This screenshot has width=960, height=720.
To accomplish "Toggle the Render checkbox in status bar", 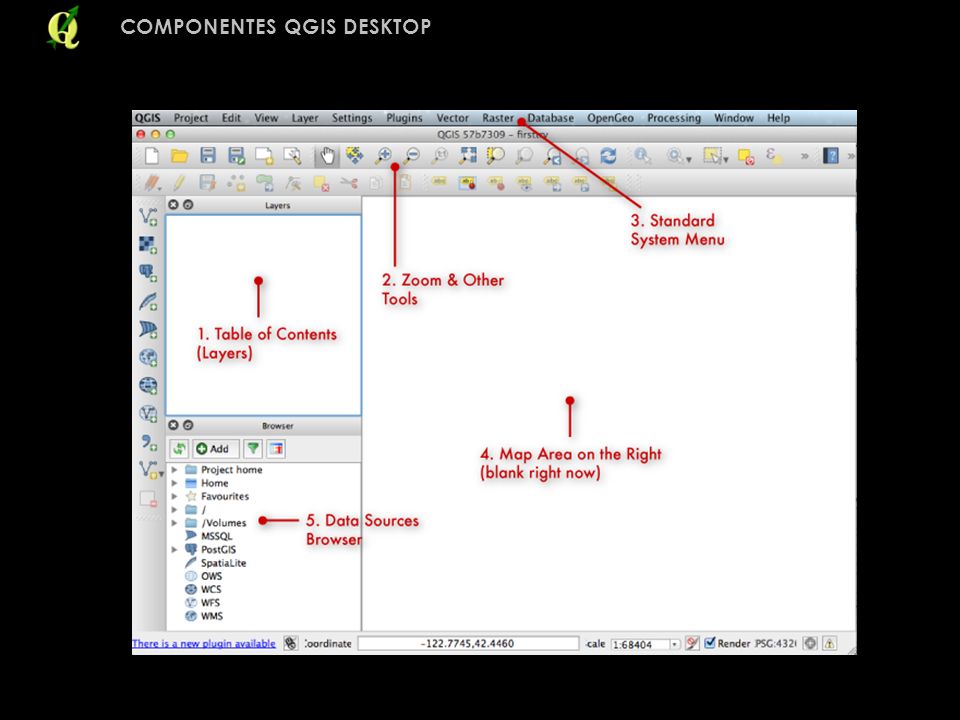I will pyautogui.click(x=710, y=643).
